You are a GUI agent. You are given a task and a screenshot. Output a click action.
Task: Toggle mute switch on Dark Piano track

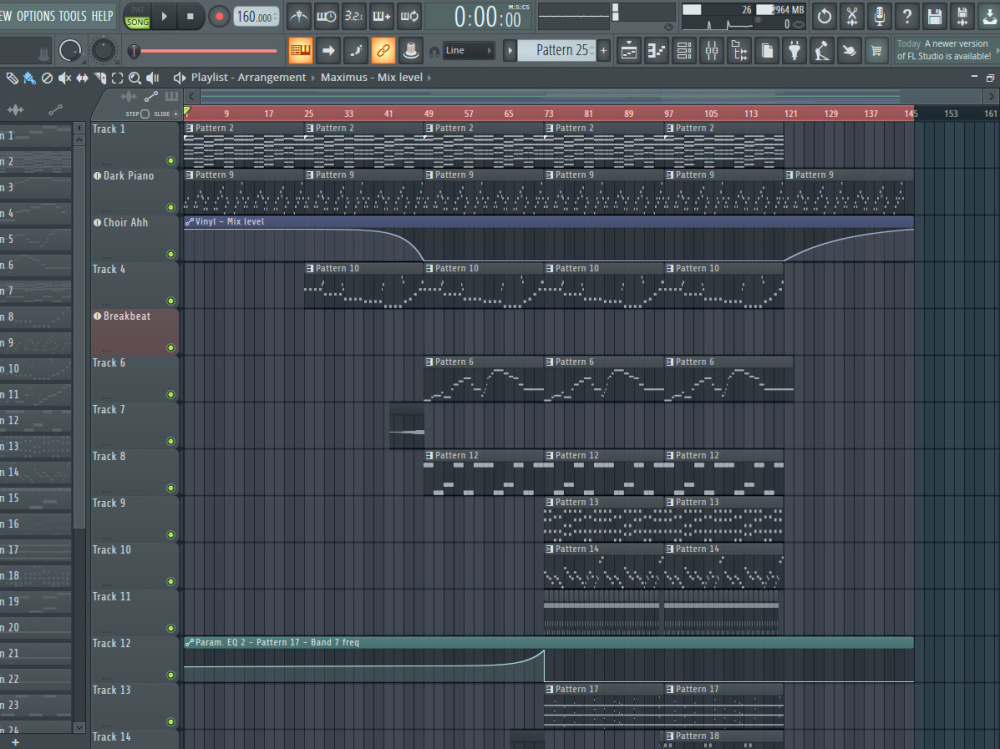pyautogui.click(x=170, y=207)
